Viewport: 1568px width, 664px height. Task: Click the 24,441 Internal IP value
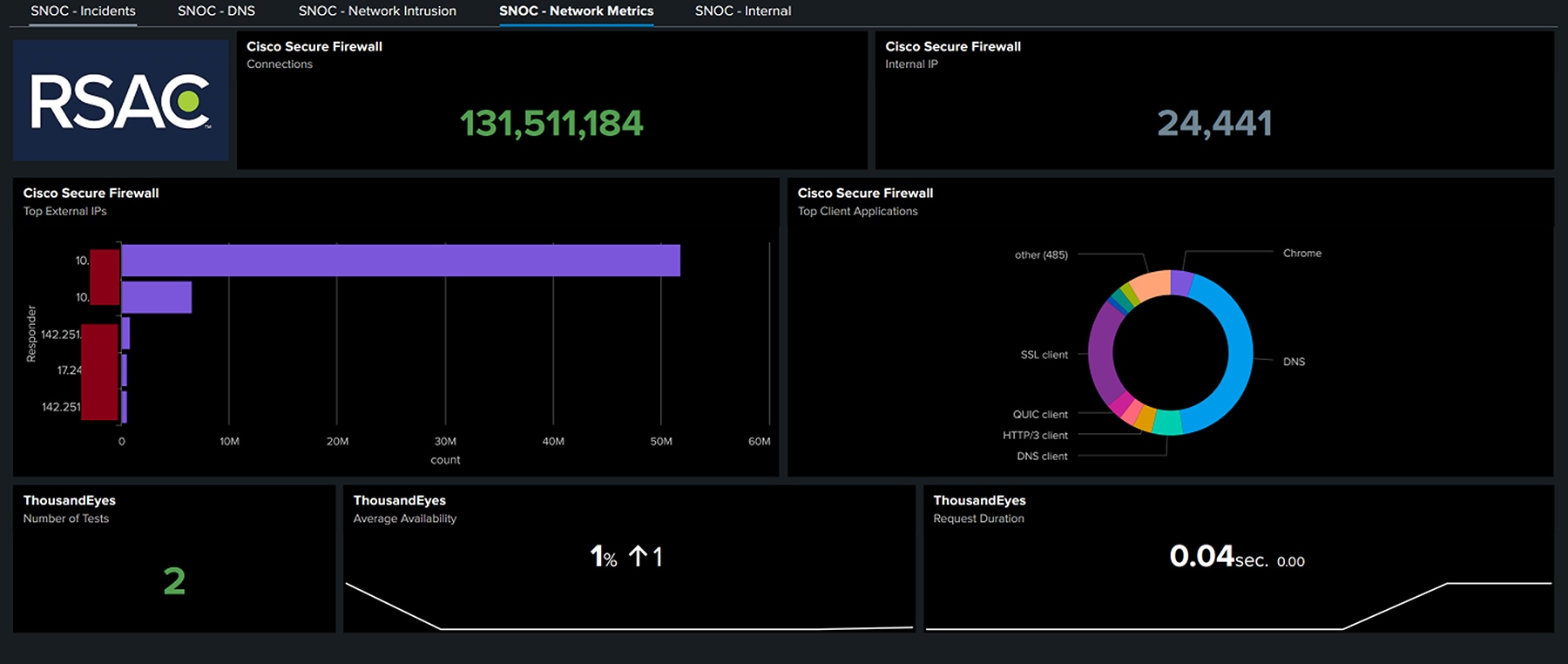click(x=1214, y=123)
